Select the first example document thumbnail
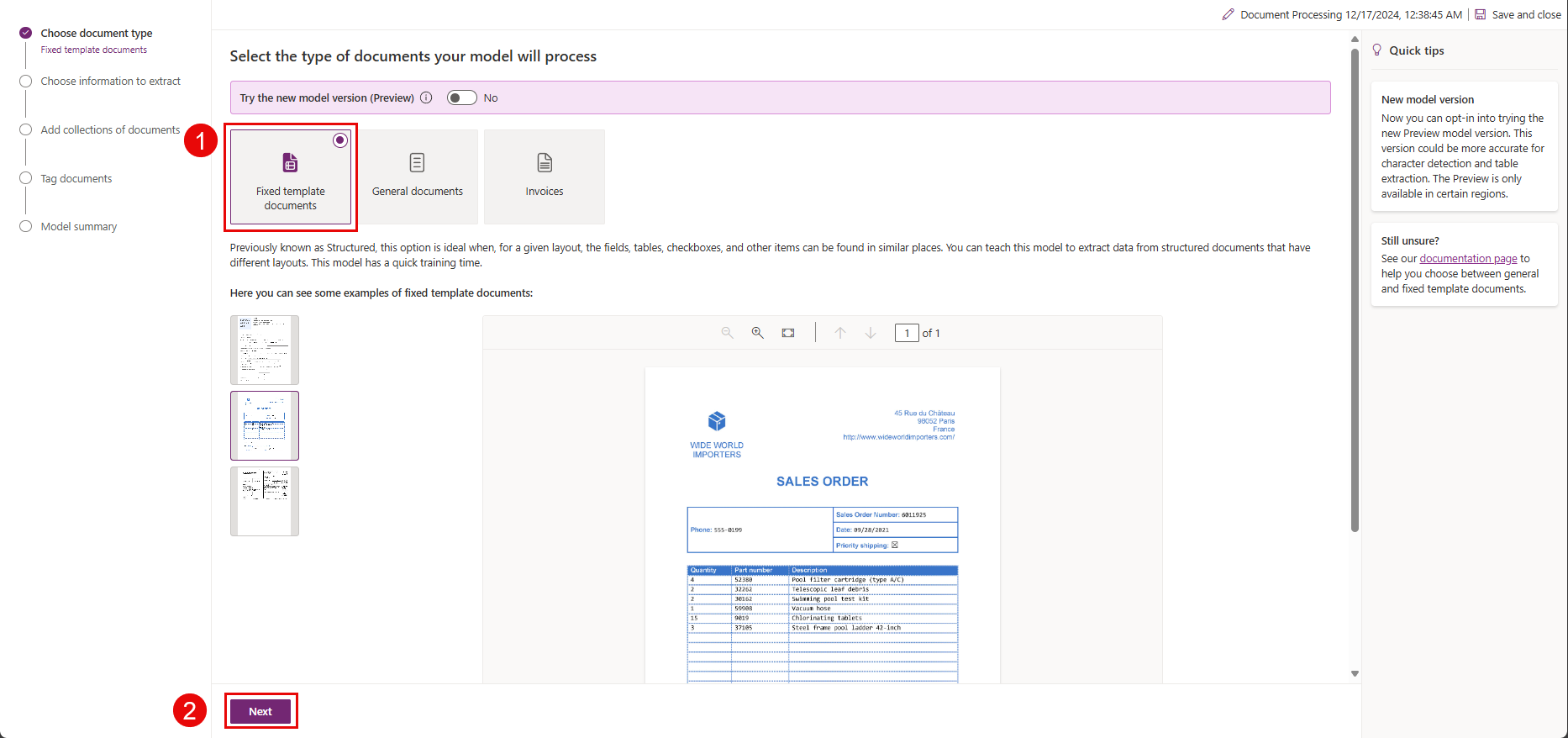Viewport: 1568px width, 738px height. tap(265, 350)
